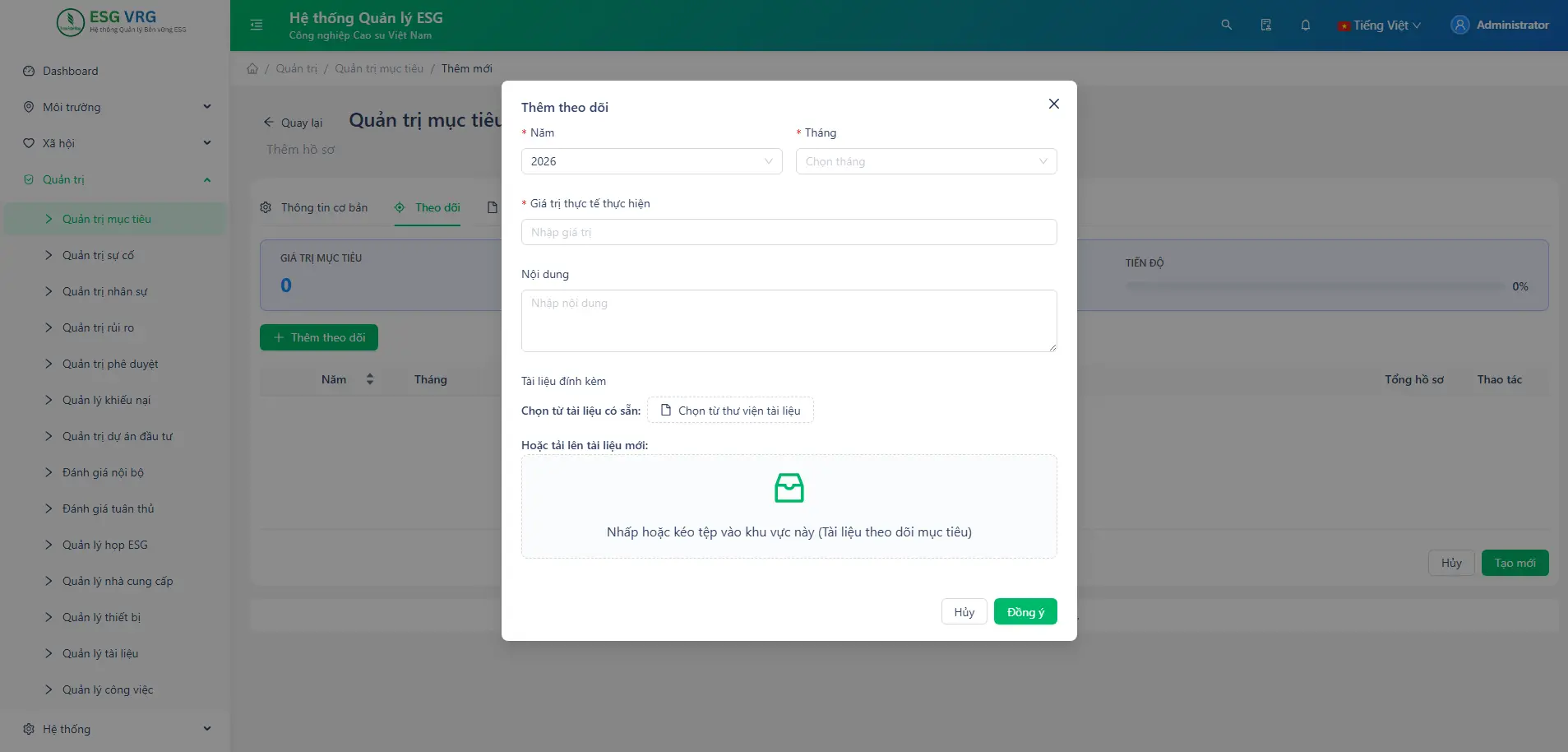This screenshot has height=752, width=1568.
Task: Open the notifications bell icon
Action: 1305,25
